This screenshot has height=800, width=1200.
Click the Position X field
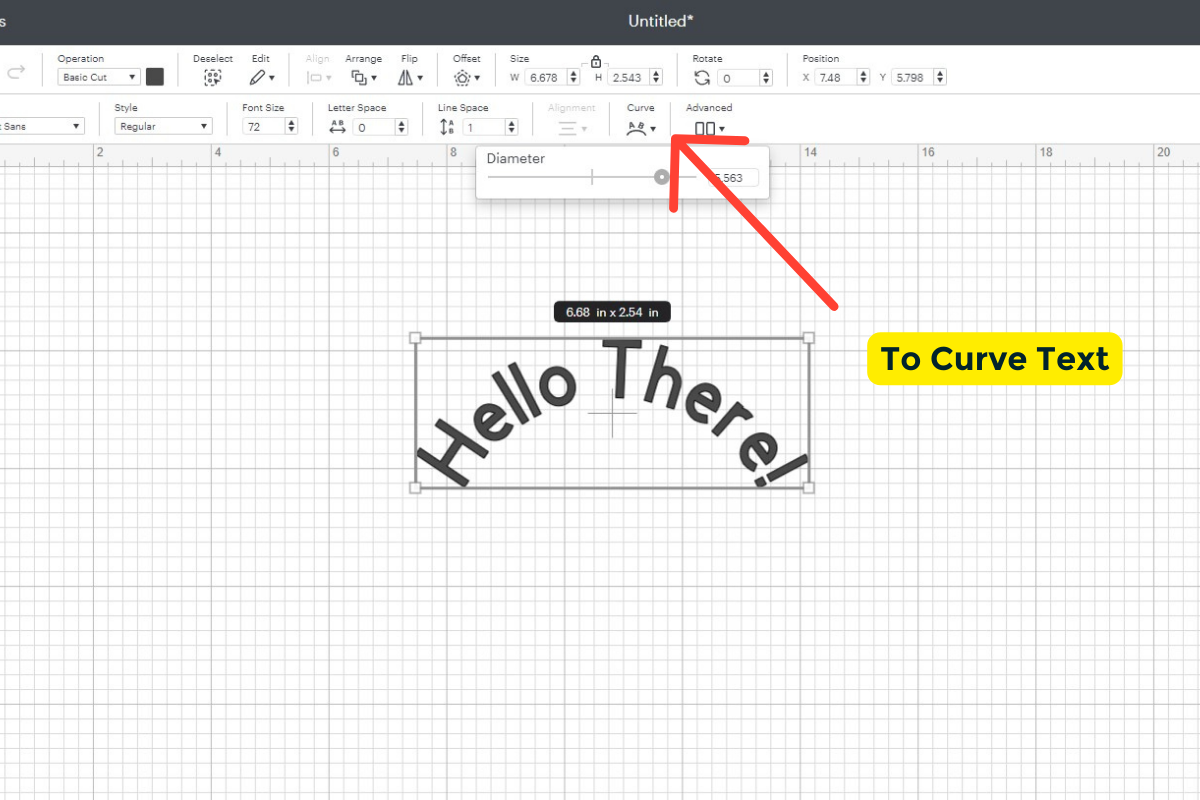click(x=838, y=77)
